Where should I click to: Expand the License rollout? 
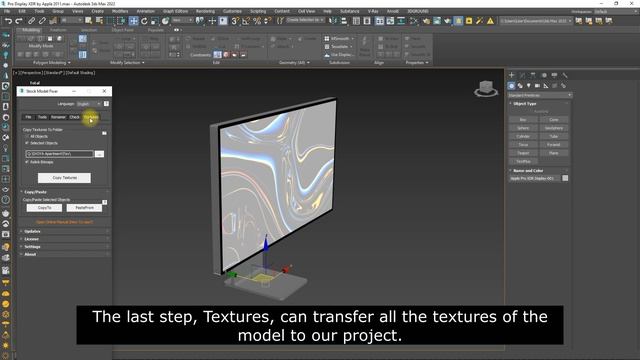64,239
